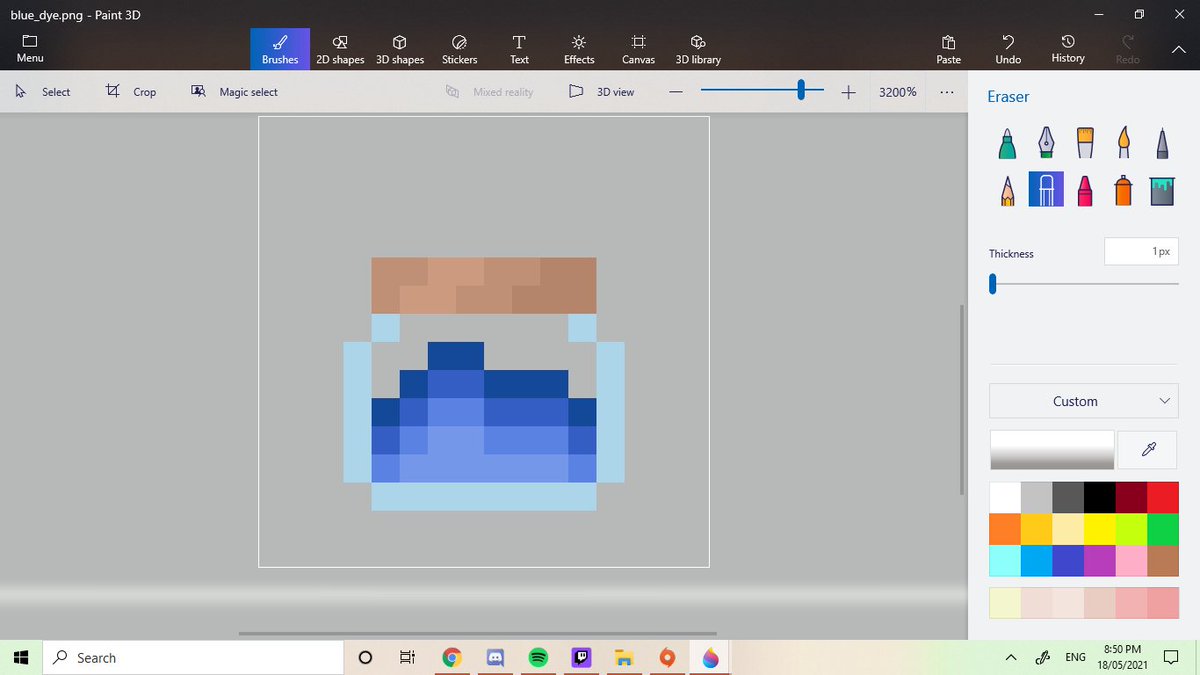Image resolution: width=1200 pixels, height=675 pixels.
Task: Choose the black color swatch
Action: pyautogui.click(x=1099, y=498)
